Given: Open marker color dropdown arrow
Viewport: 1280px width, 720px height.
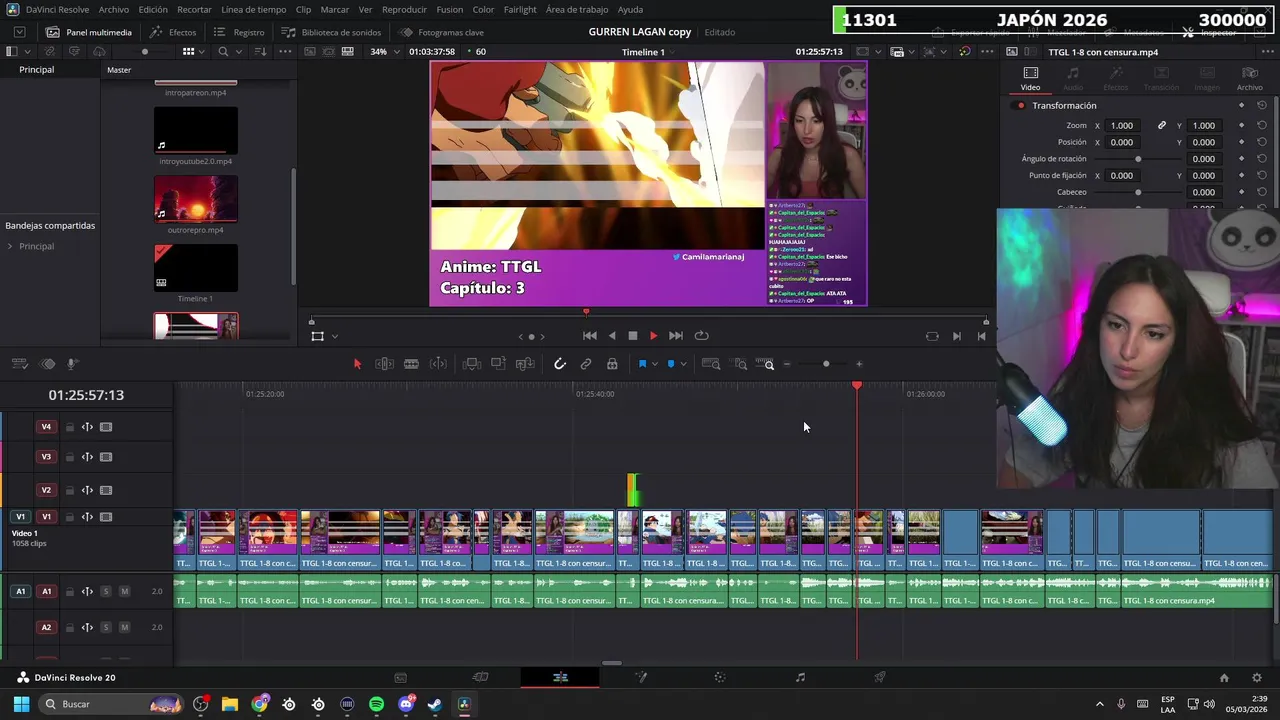Looking at the screenshot, I should 683,364.
